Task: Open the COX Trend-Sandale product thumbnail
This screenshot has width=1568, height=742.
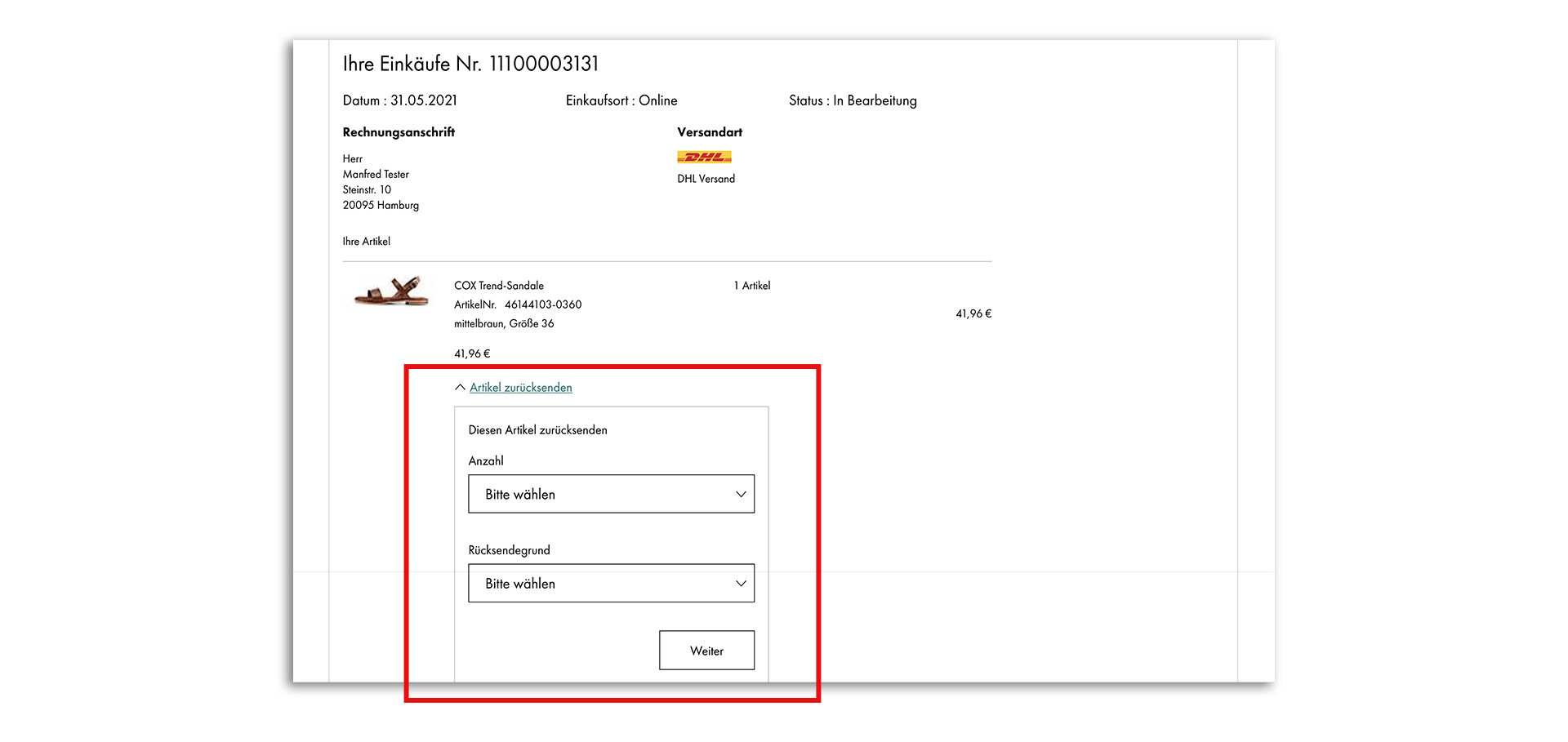Action: [392, 291]
